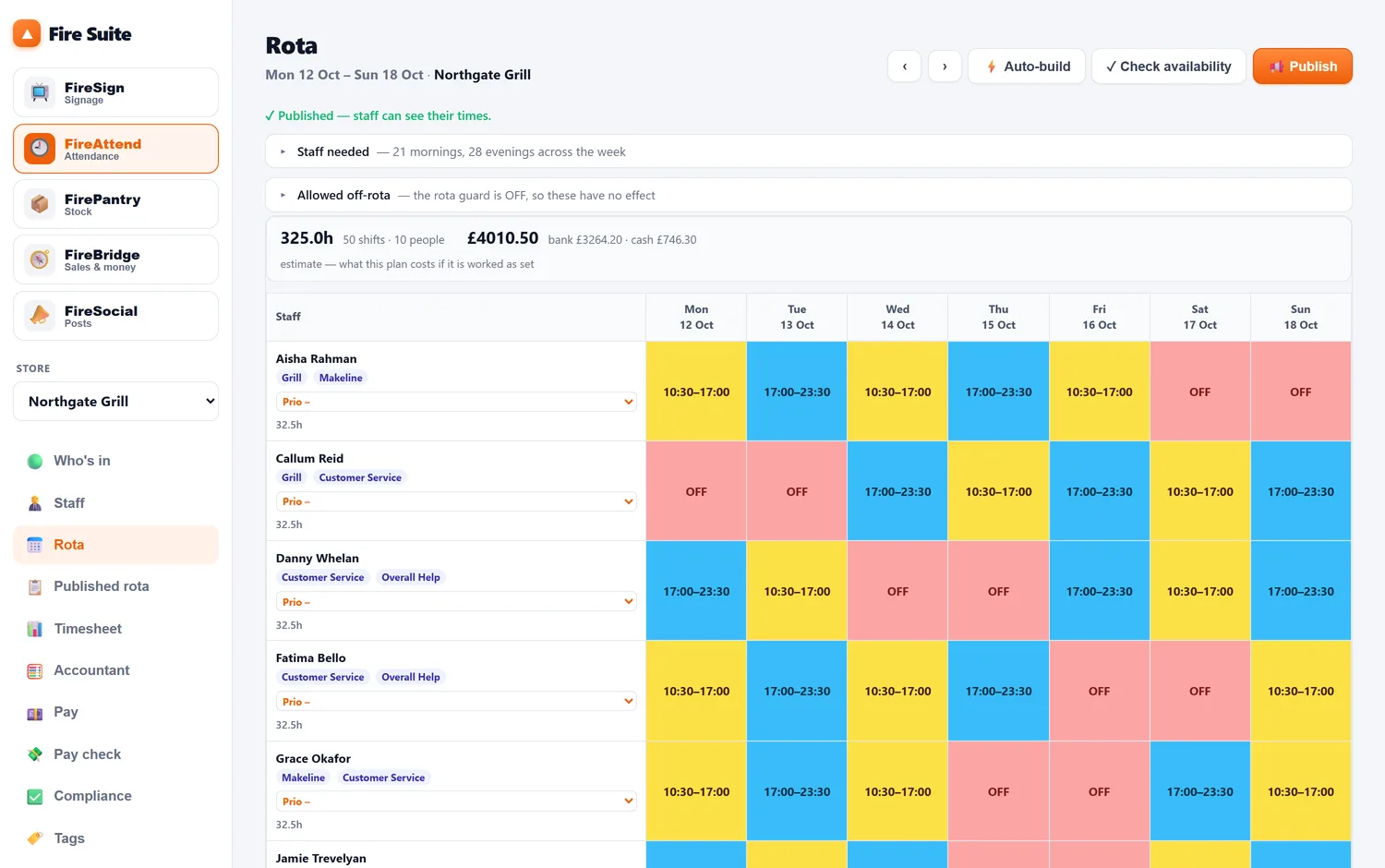Open Danny Whelan's Prio dropdown

tap(456, 602)
